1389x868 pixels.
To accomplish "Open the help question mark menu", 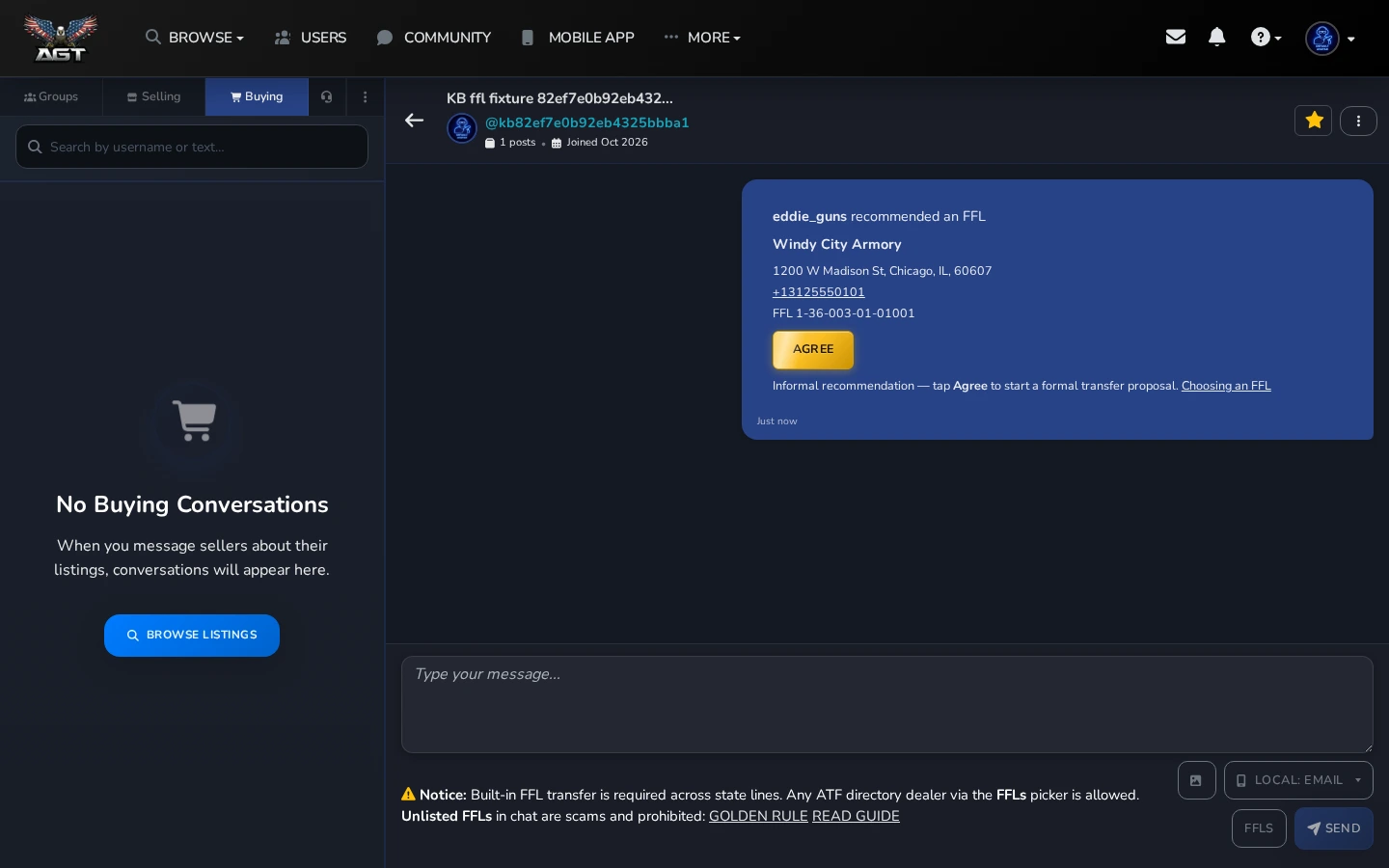I will 1266,38.
